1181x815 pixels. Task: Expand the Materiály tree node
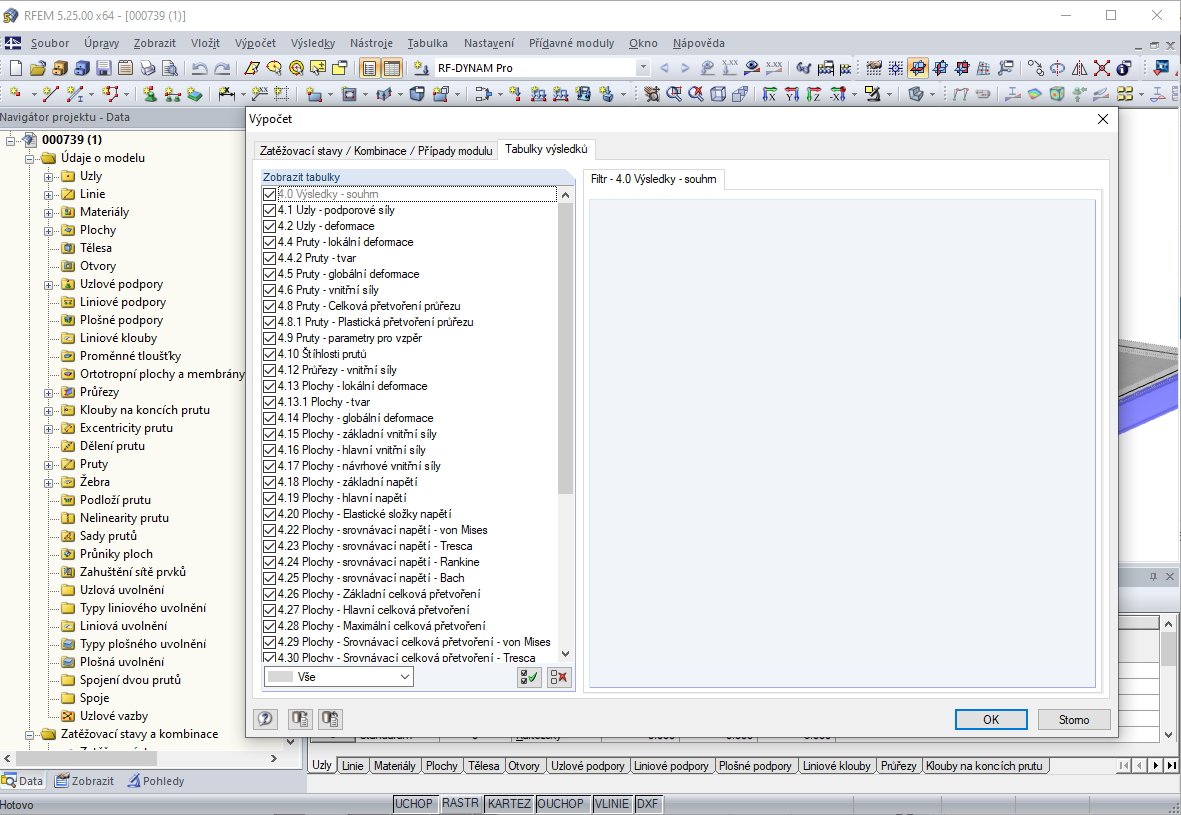[x=48, y=212]
